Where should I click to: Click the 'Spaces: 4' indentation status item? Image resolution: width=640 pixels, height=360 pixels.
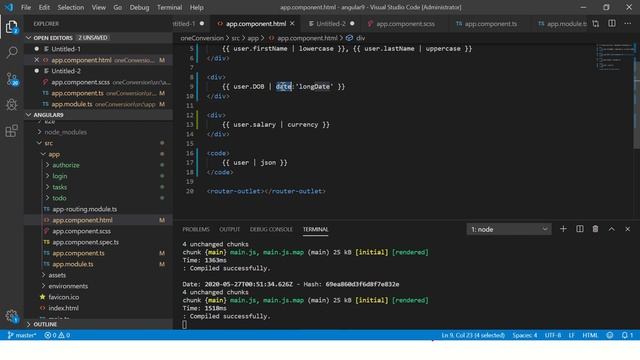(x=524, y=335)
